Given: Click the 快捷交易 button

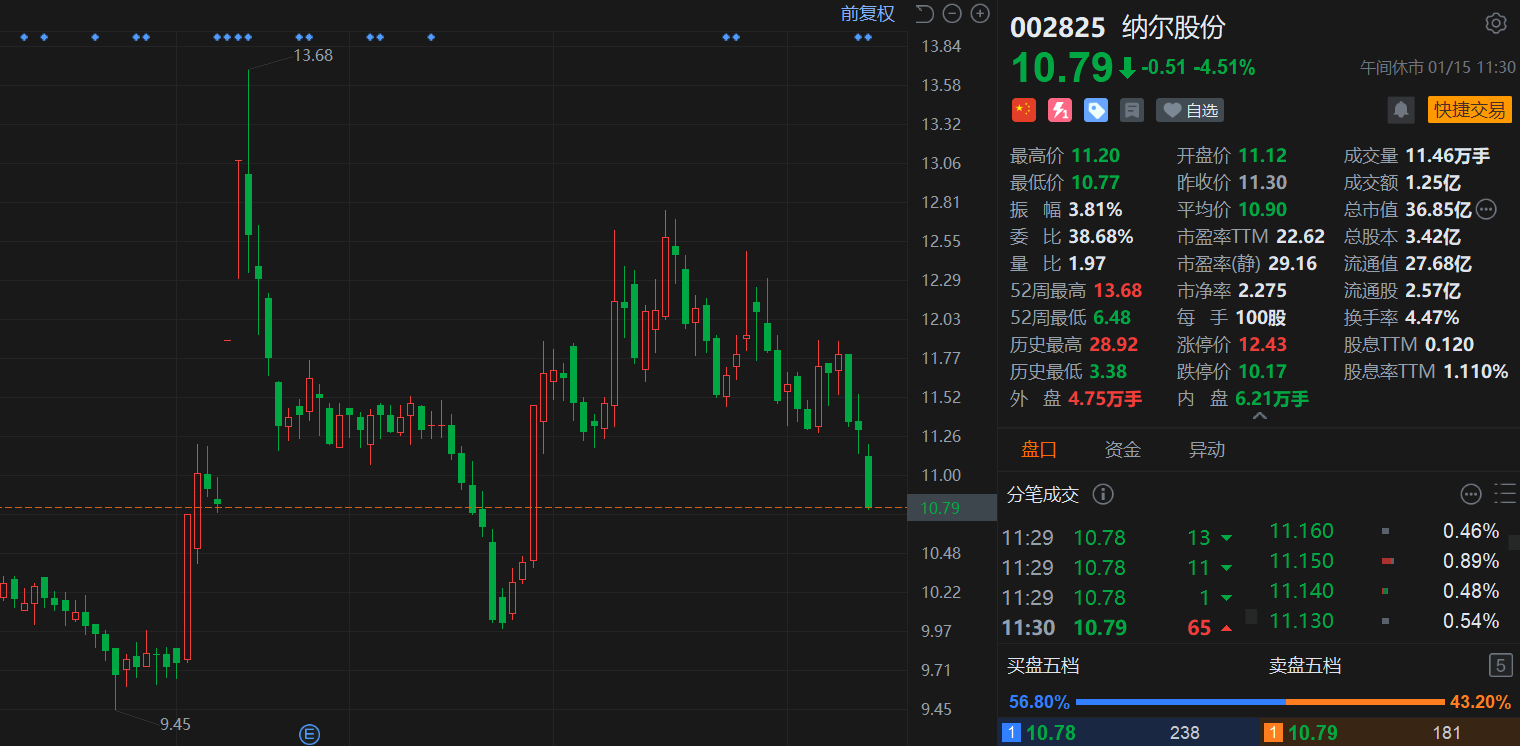Looking at the screenshot, I should tap(1469, 110).
